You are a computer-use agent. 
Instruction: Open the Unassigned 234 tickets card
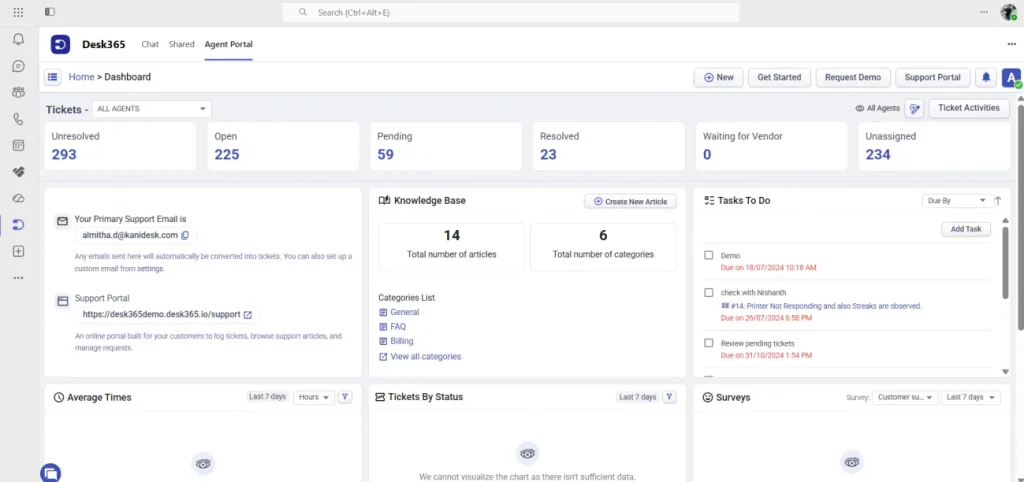935,146
